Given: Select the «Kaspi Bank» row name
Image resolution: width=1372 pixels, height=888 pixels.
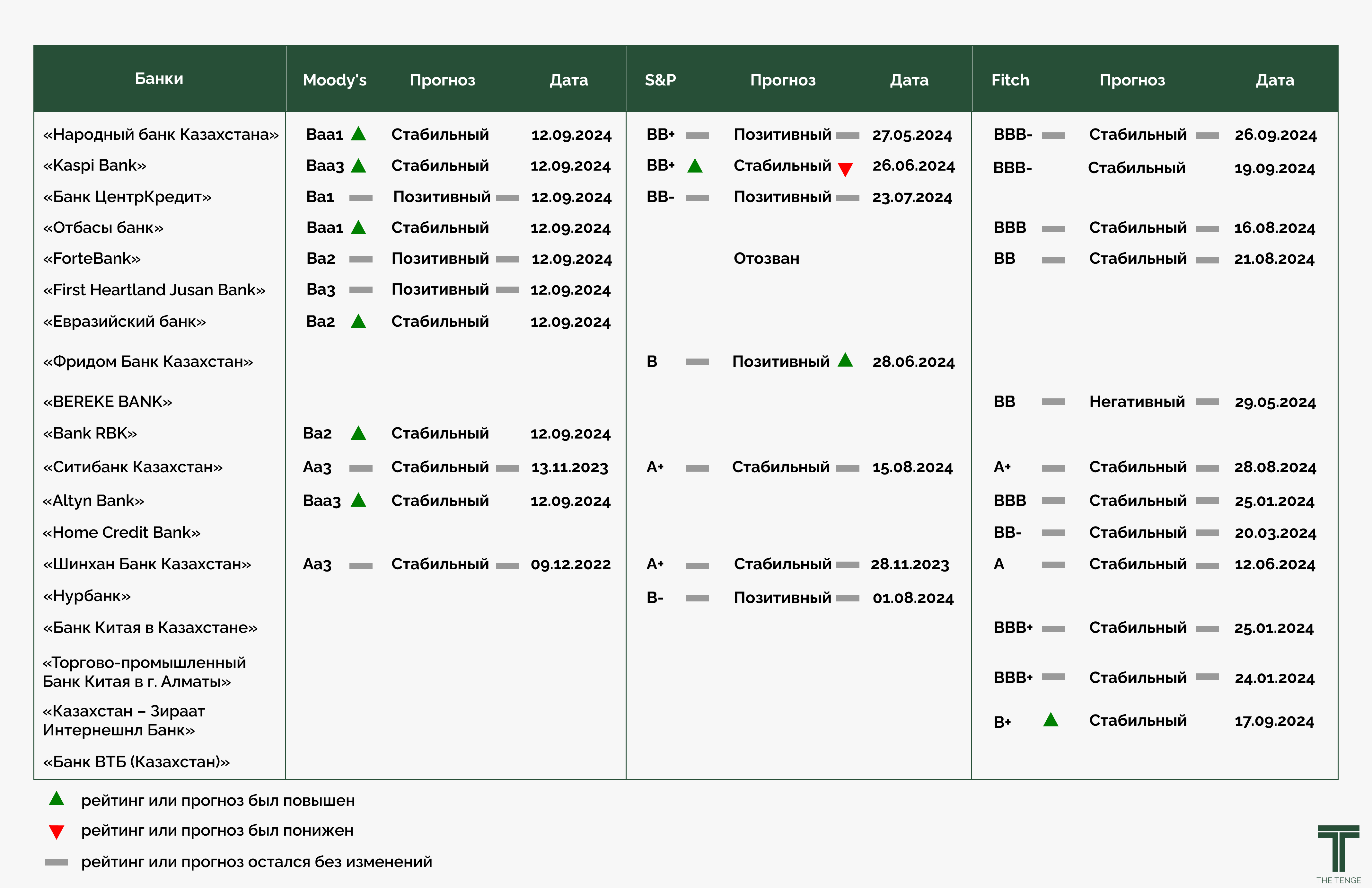Looking at the screenshot, I should pyautogui.click(x=94, y=165).
